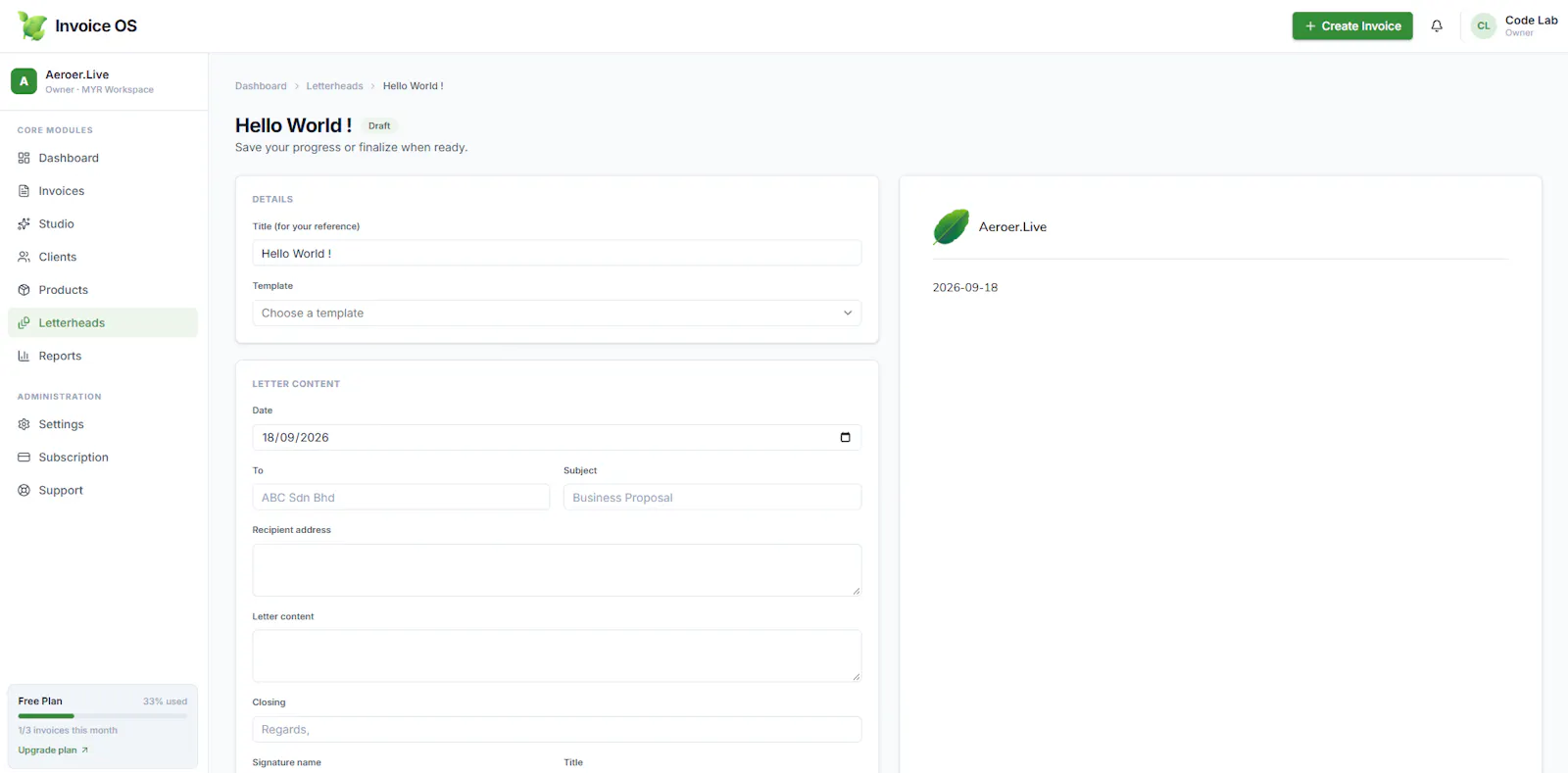
Task: Click the 1/3 invoices this month text
Action: (68, 731)
